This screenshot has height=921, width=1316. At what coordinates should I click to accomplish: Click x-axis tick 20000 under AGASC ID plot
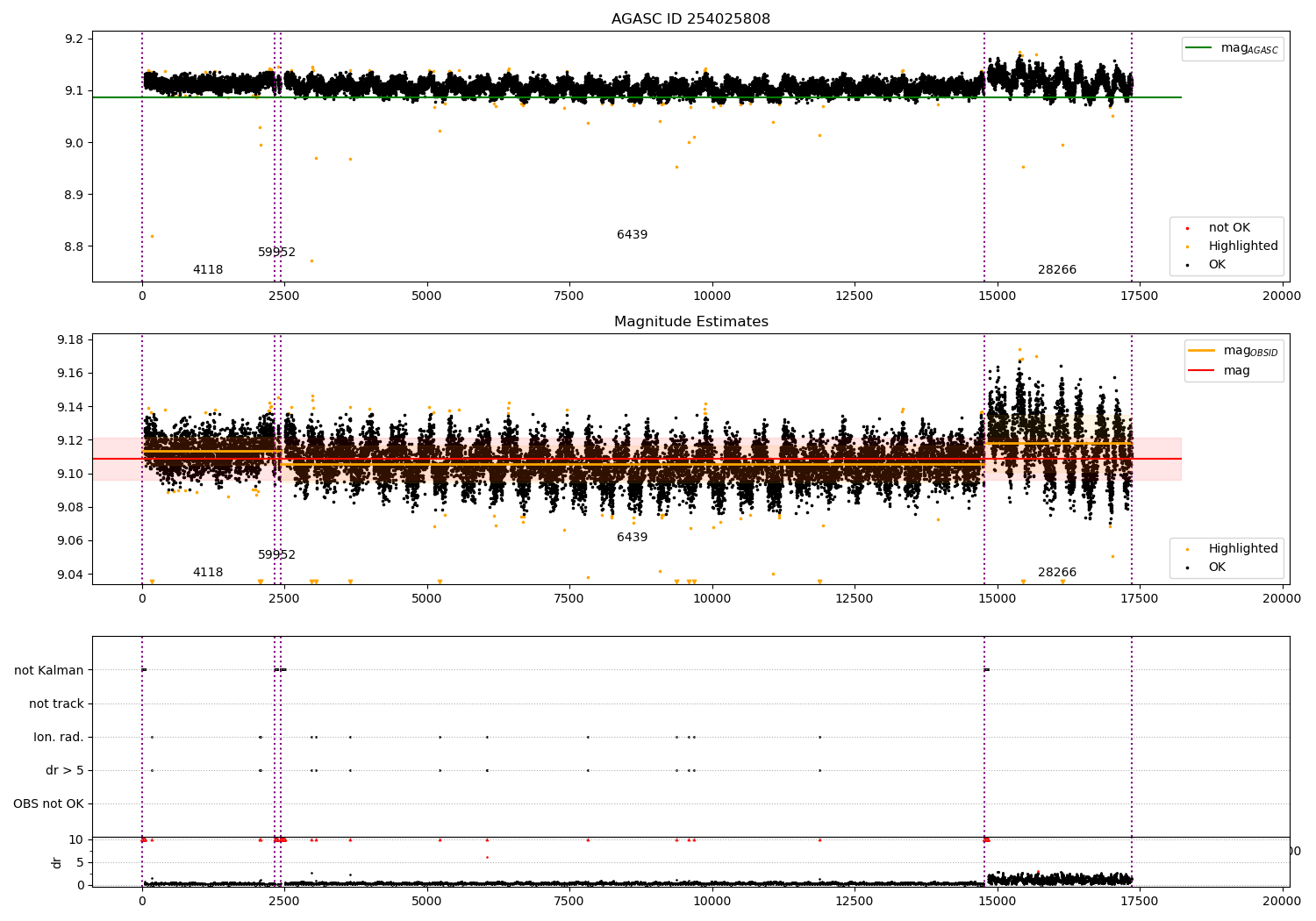1282,296
